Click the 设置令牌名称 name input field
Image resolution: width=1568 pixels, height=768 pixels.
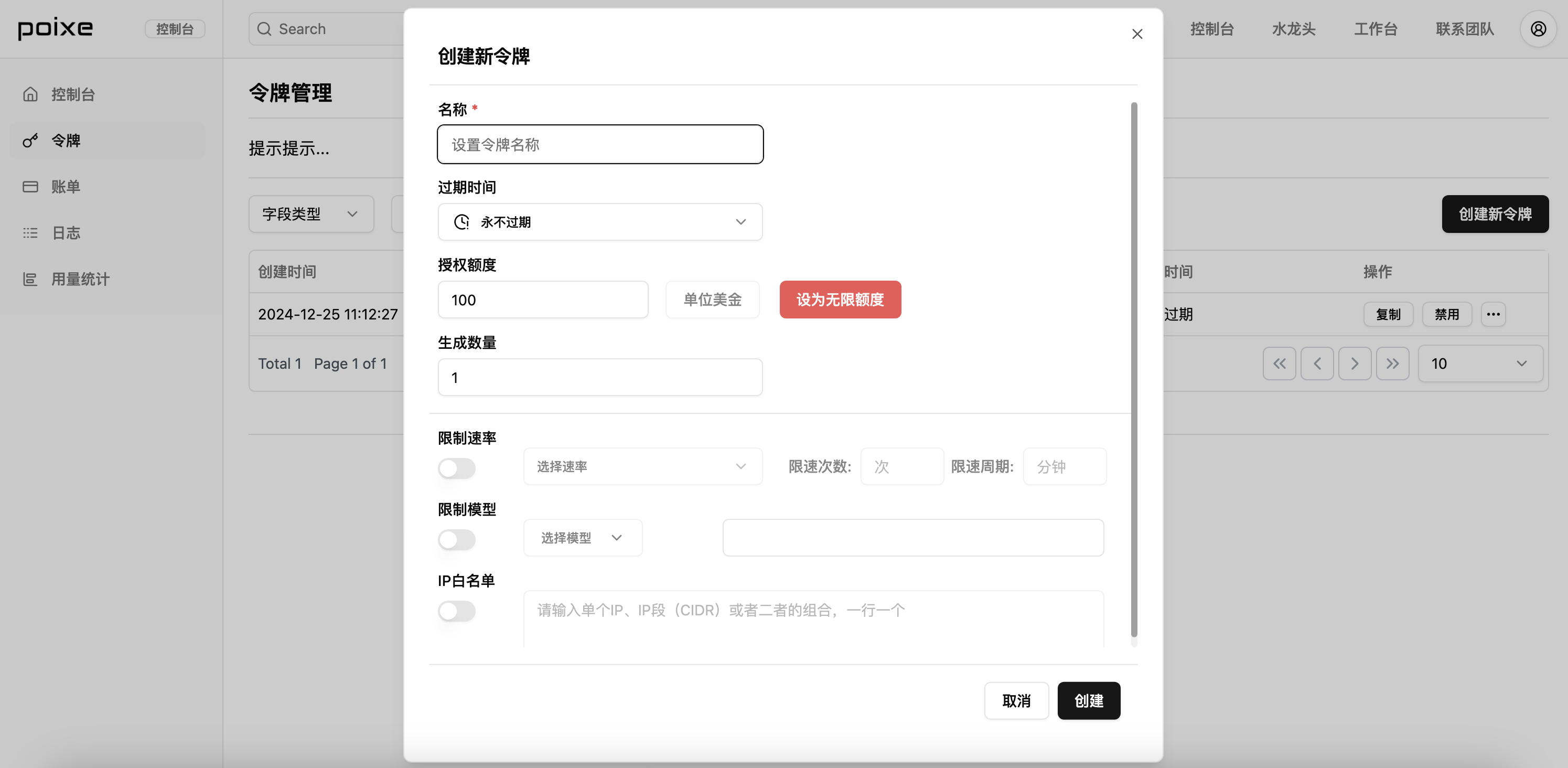coord(599,145)
